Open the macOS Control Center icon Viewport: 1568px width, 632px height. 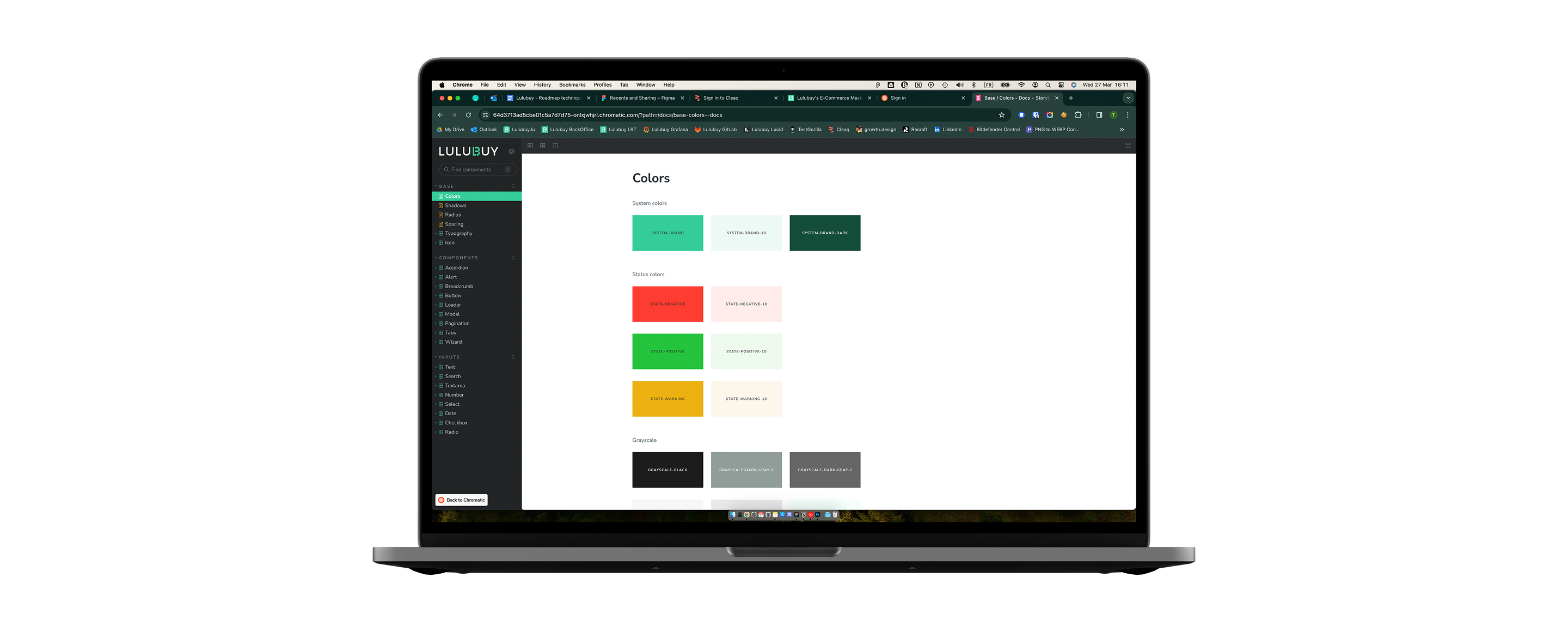pos(1061,85)
